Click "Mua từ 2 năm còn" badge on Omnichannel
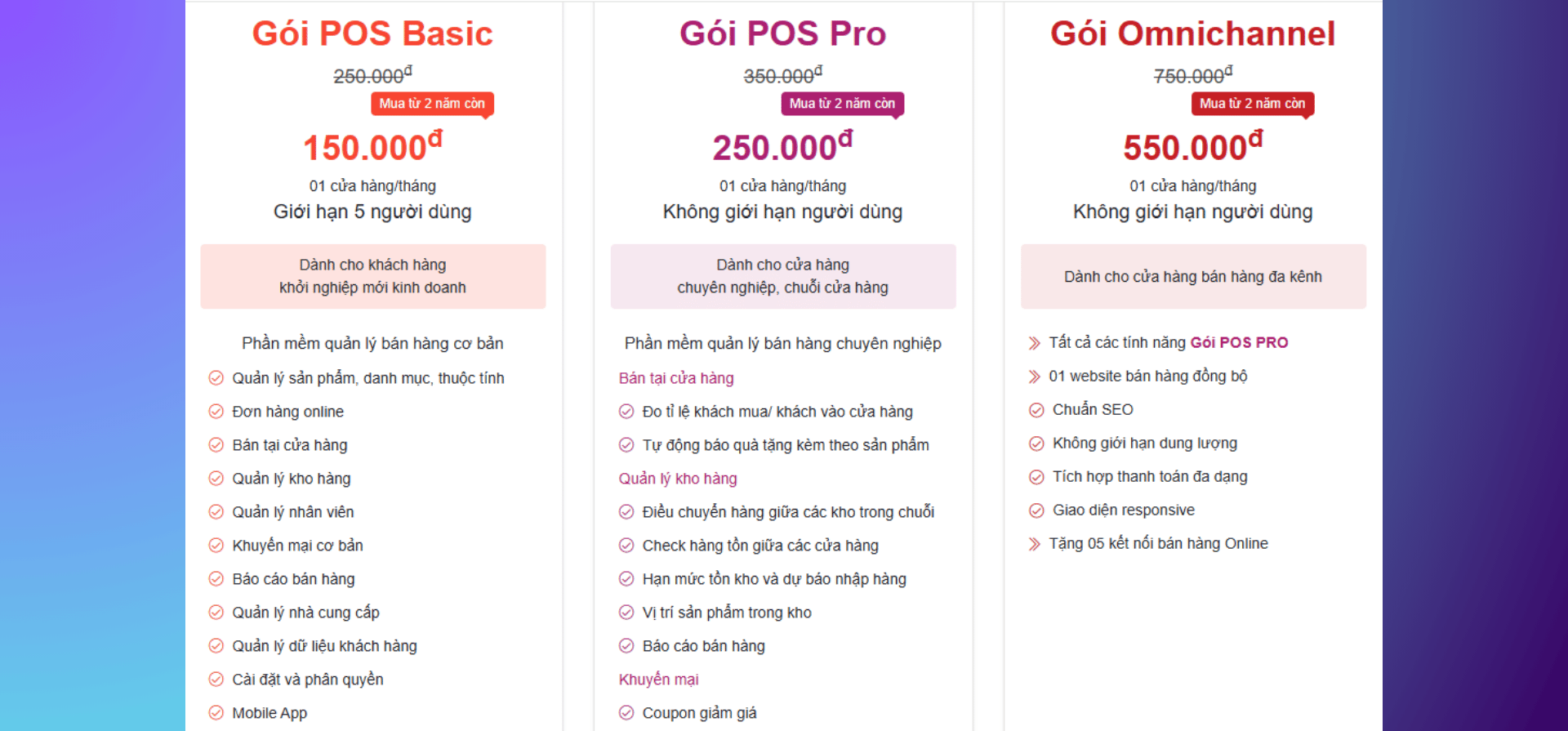1568x731 pixels. tap(1252, 104)
